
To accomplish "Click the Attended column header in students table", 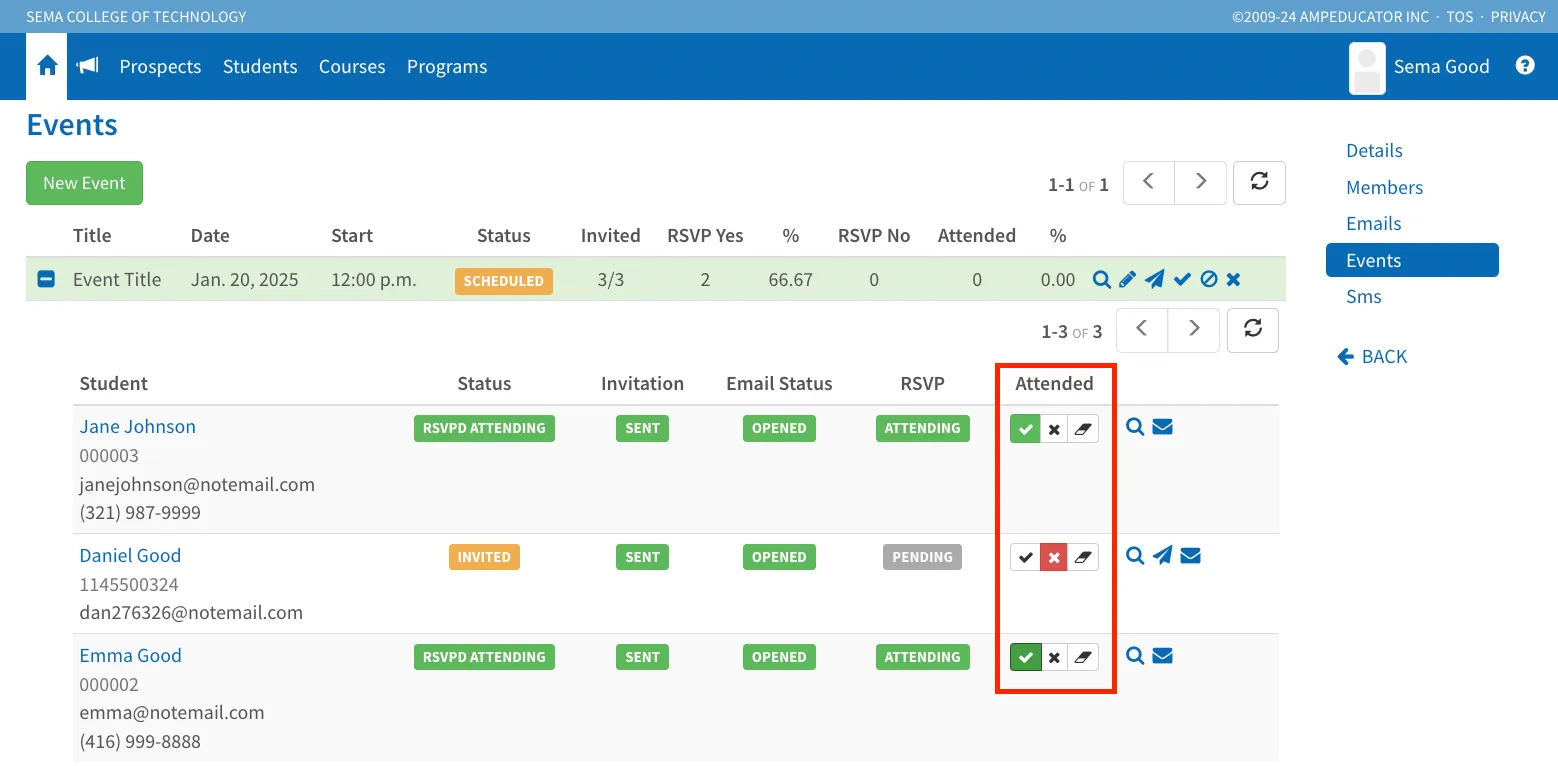I will pyautogui.click(x=1054, y=384).
